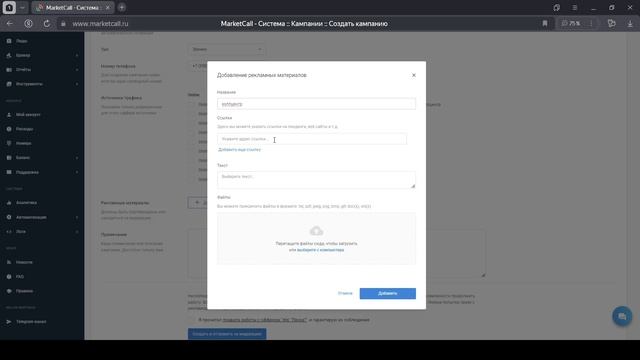Open the Логи code icon
This screenshot has width=640, height=360.
(x=9, y=231)
